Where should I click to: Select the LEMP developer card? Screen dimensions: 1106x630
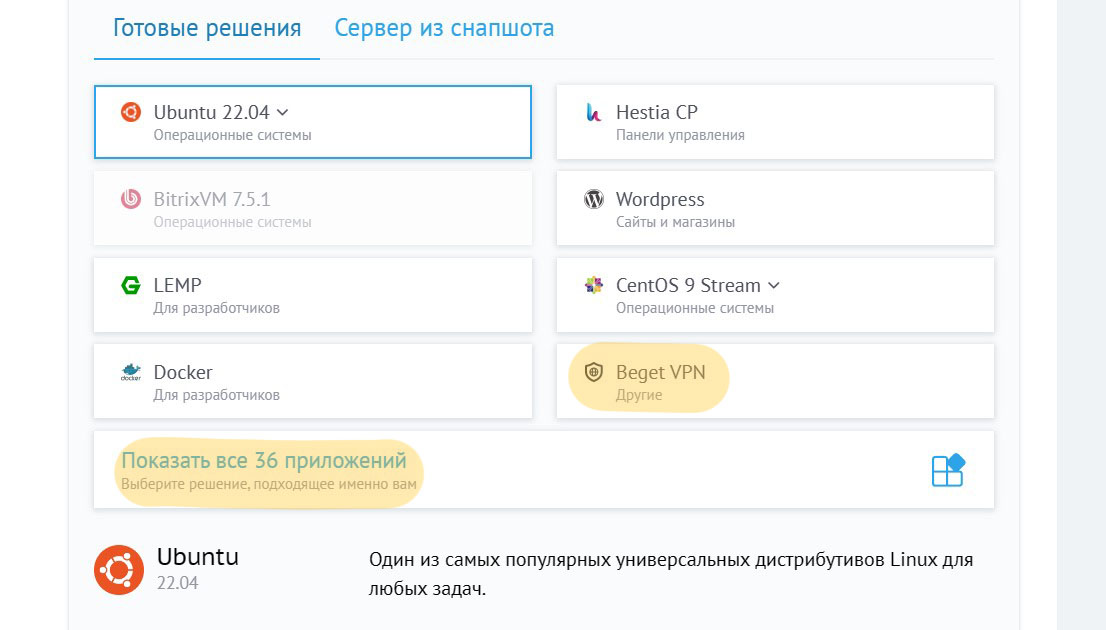click(312, 295)
